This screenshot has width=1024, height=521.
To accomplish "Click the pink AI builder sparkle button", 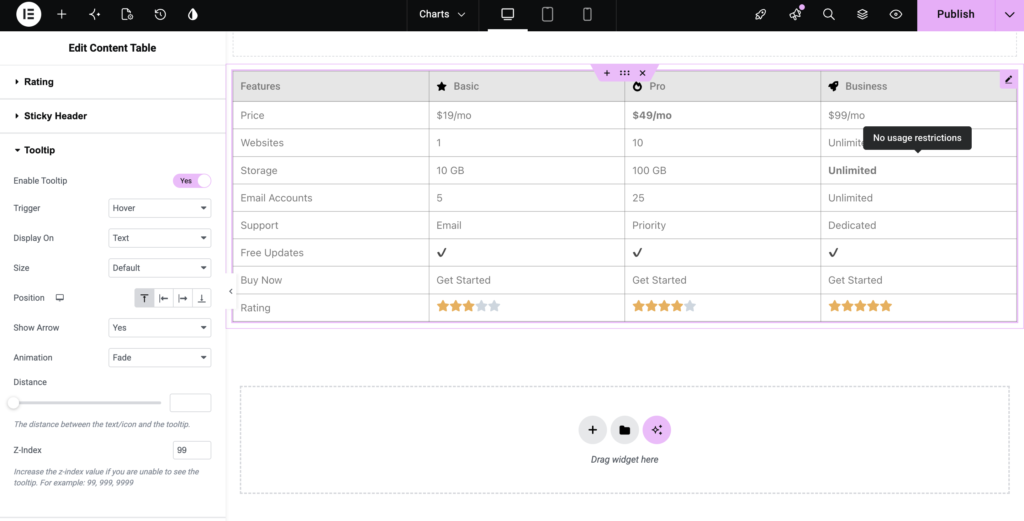I will [x=656, y=430].
